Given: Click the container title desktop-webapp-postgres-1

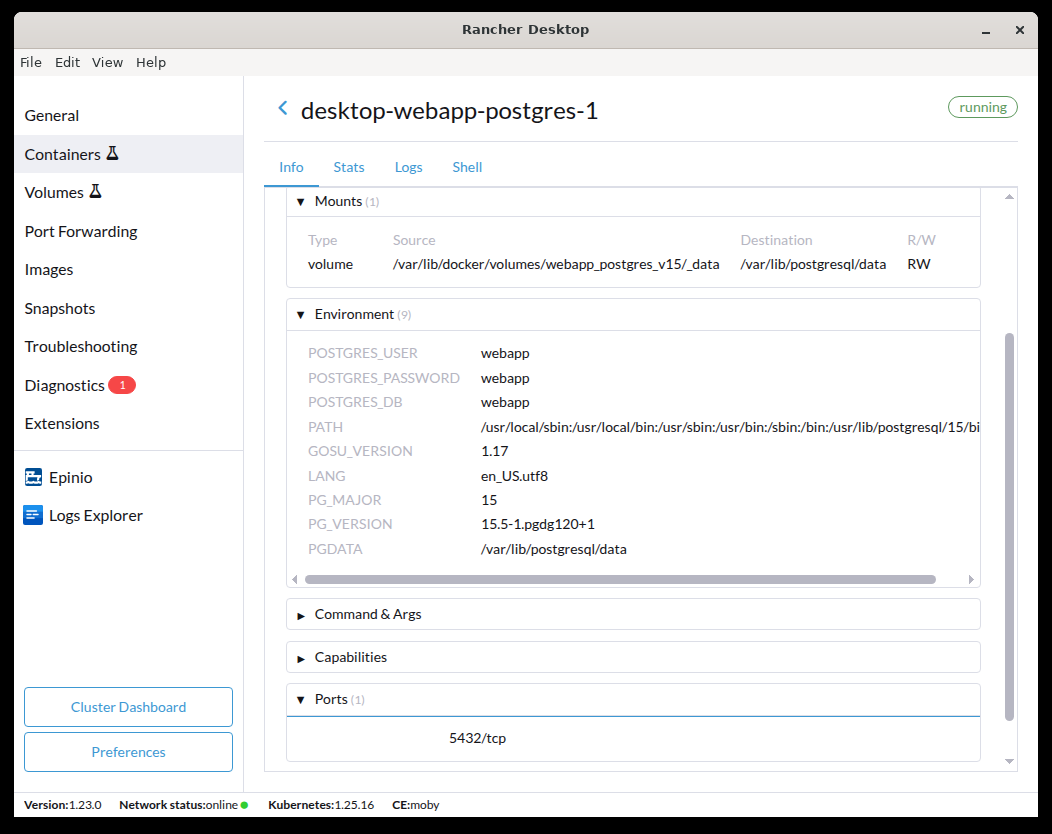Looking at the screenshot, I should tap(449, 111).
